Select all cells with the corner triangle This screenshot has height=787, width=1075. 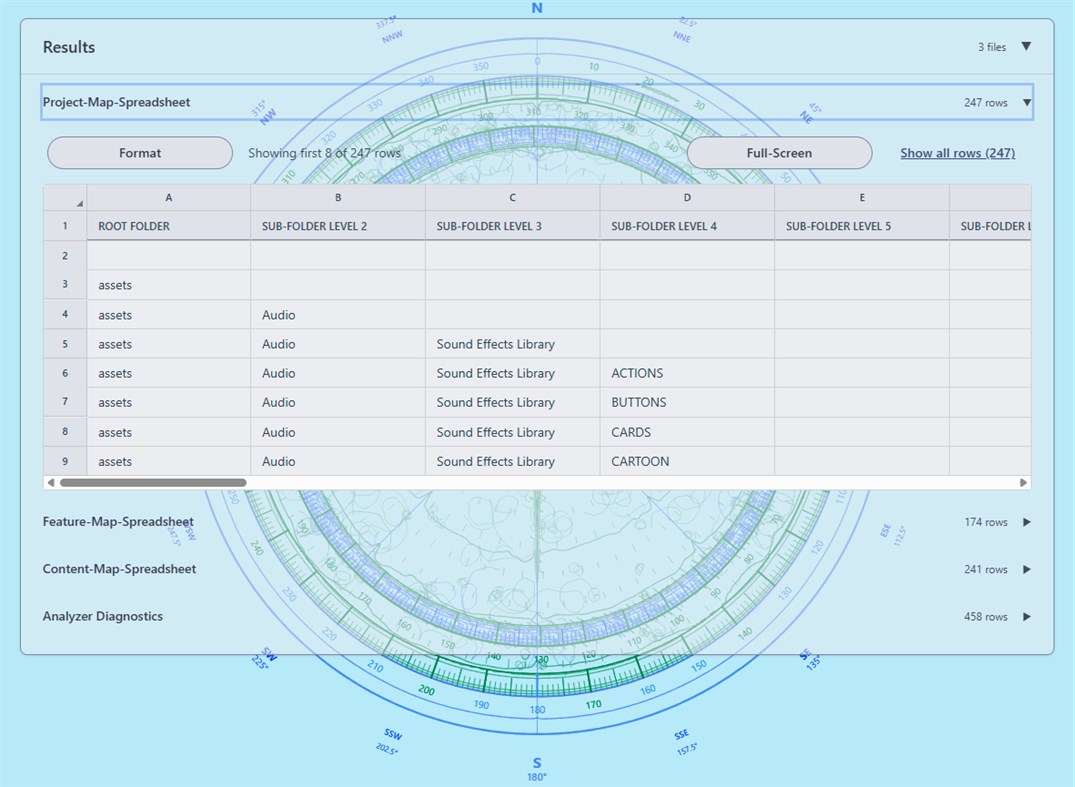click(80, 203)
